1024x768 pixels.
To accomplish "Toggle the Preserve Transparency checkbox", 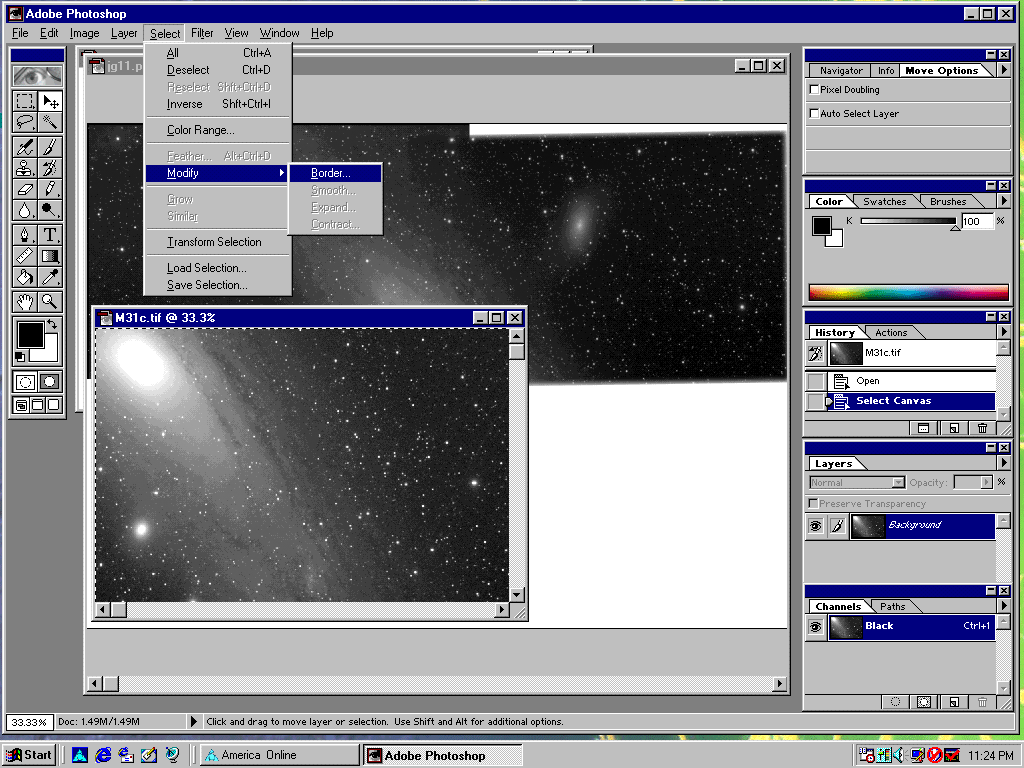I will pyautogui.click(x=814, y=504).
